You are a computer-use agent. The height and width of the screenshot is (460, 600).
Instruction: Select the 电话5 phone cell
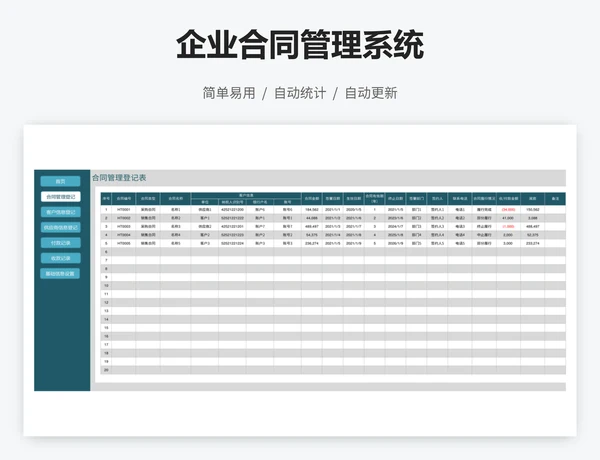pyautogui.click(x=460, y=243)
